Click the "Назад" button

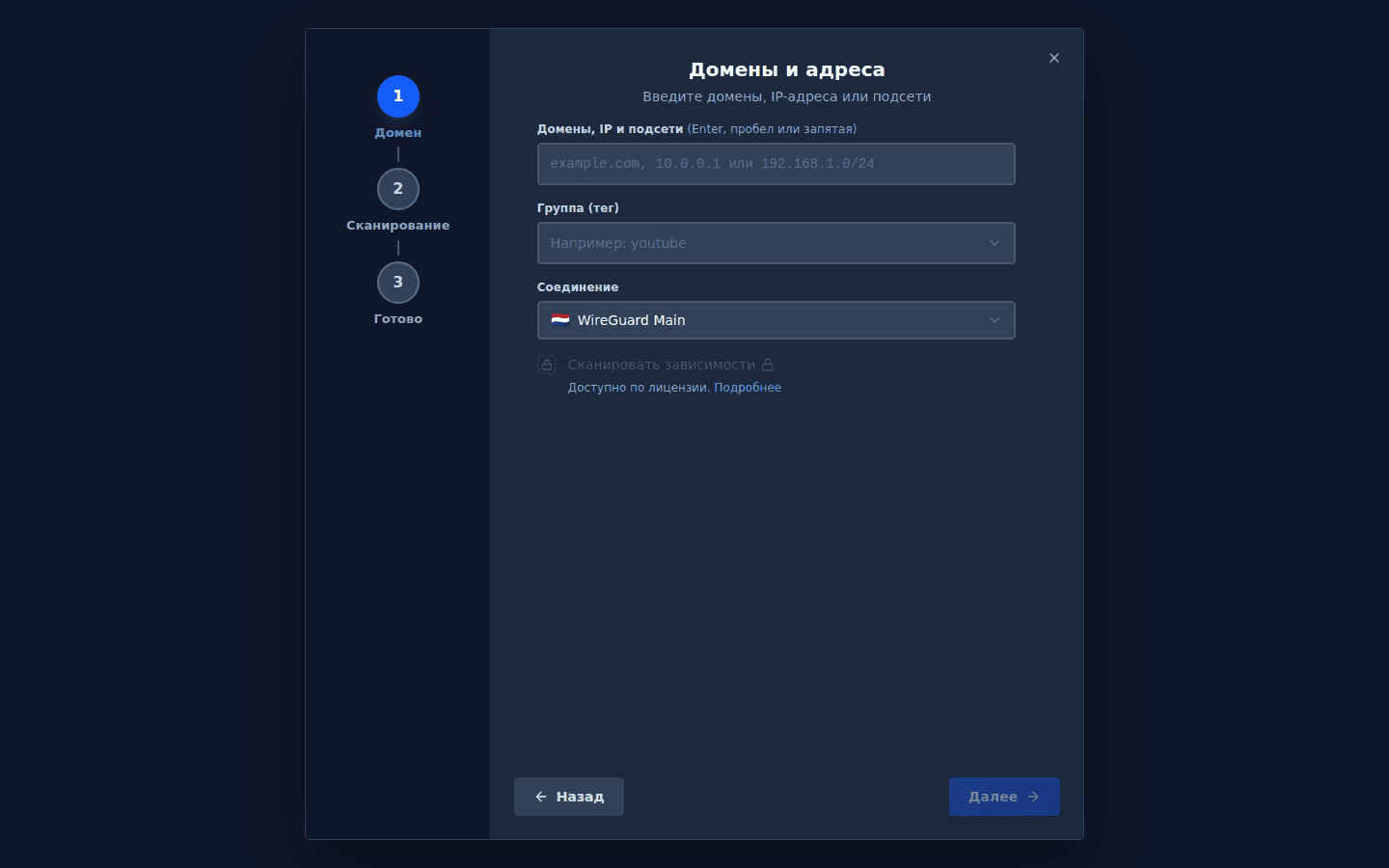point(569,797)
